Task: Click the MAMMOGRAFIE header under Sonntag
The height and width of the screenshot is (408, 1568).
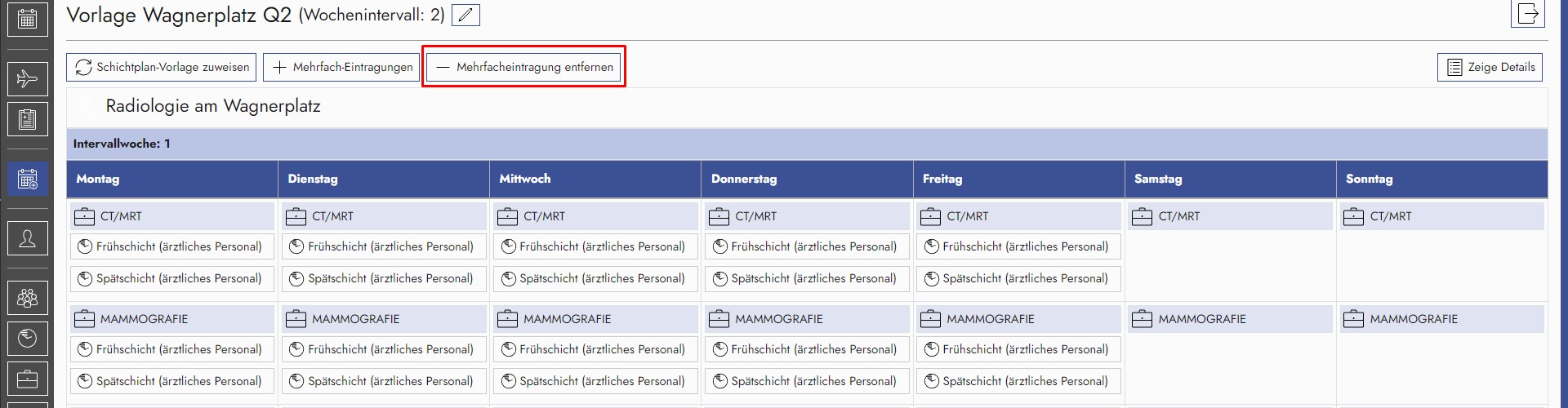Action: (x=1441, y=319)
